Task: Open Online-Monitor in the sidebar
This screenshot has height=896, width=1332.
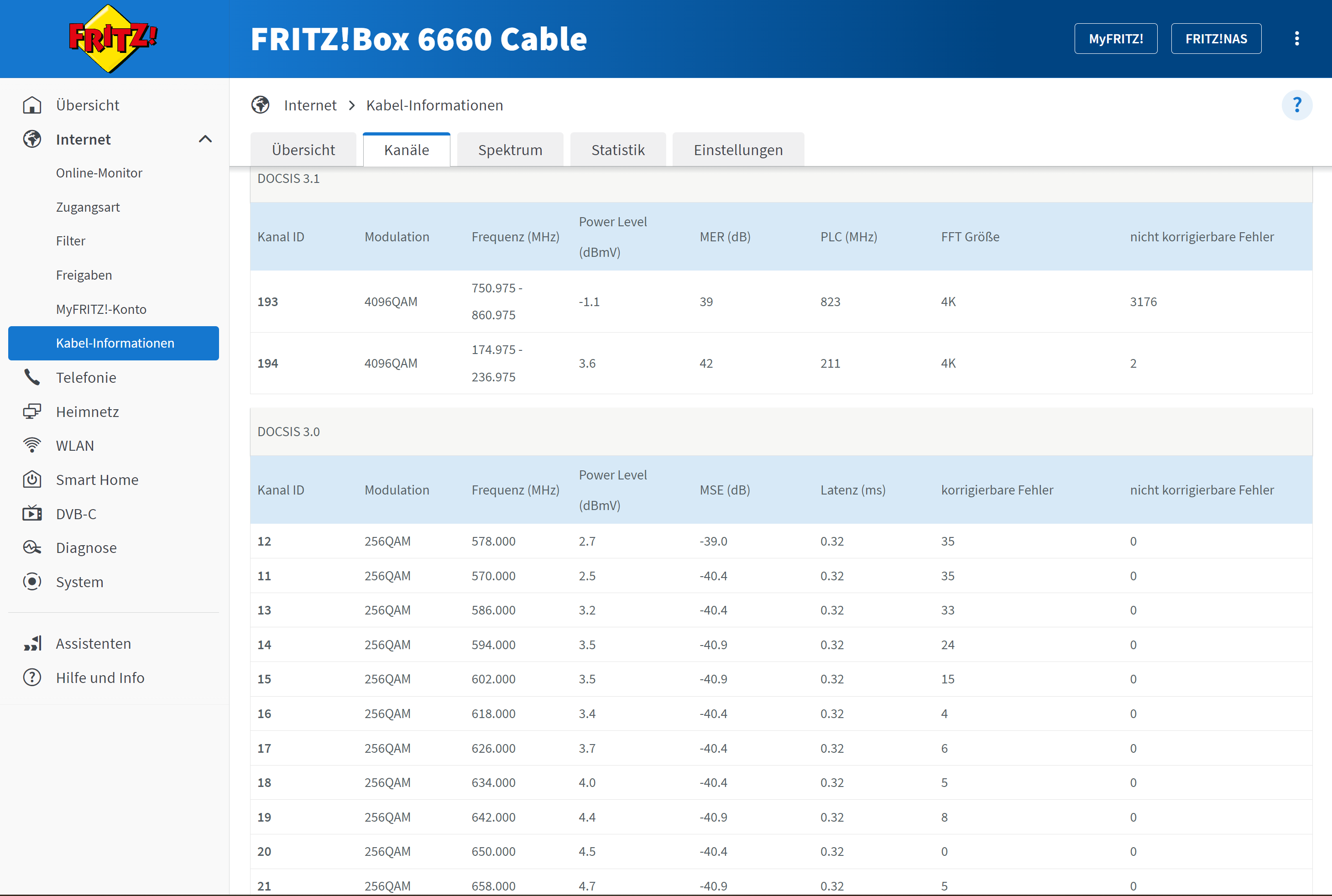Action: tap(99, 173)
